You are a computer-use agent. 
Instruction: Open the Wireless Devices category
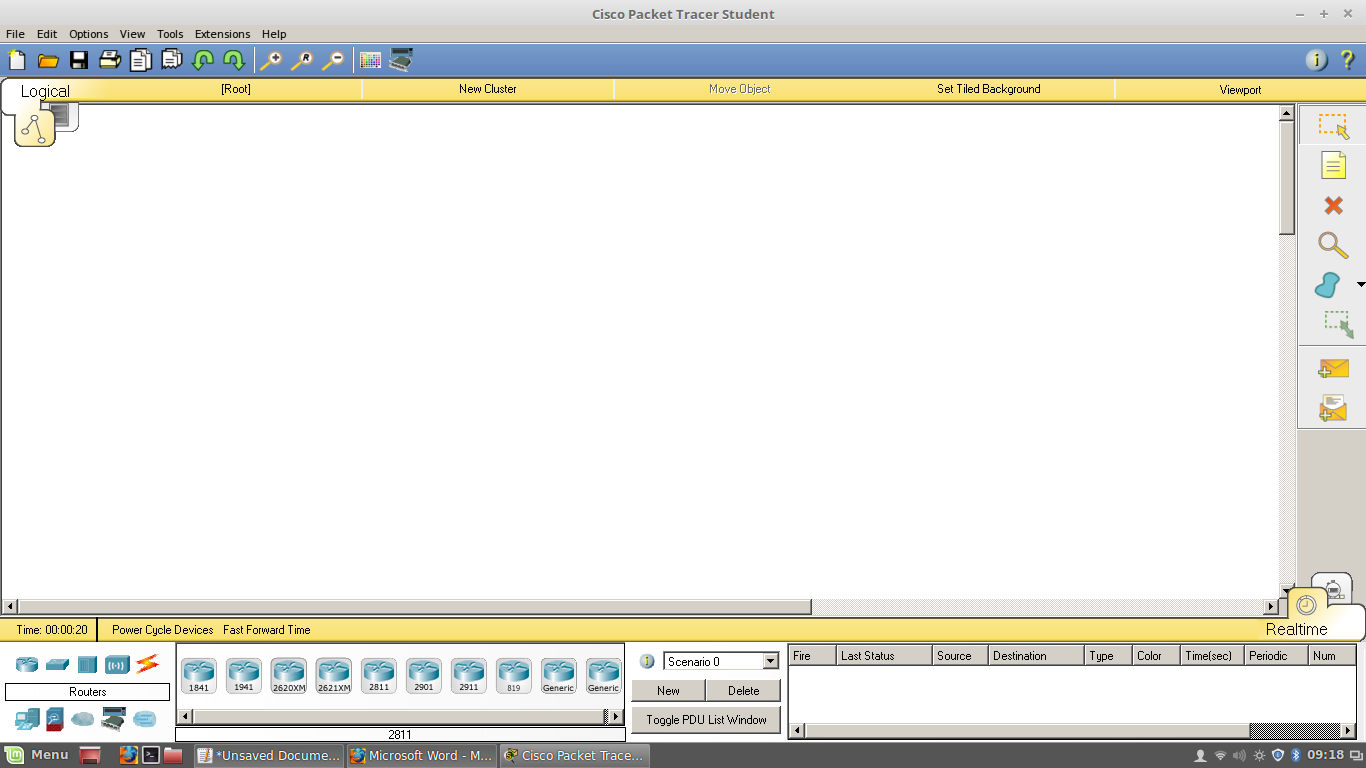point(118,664)
